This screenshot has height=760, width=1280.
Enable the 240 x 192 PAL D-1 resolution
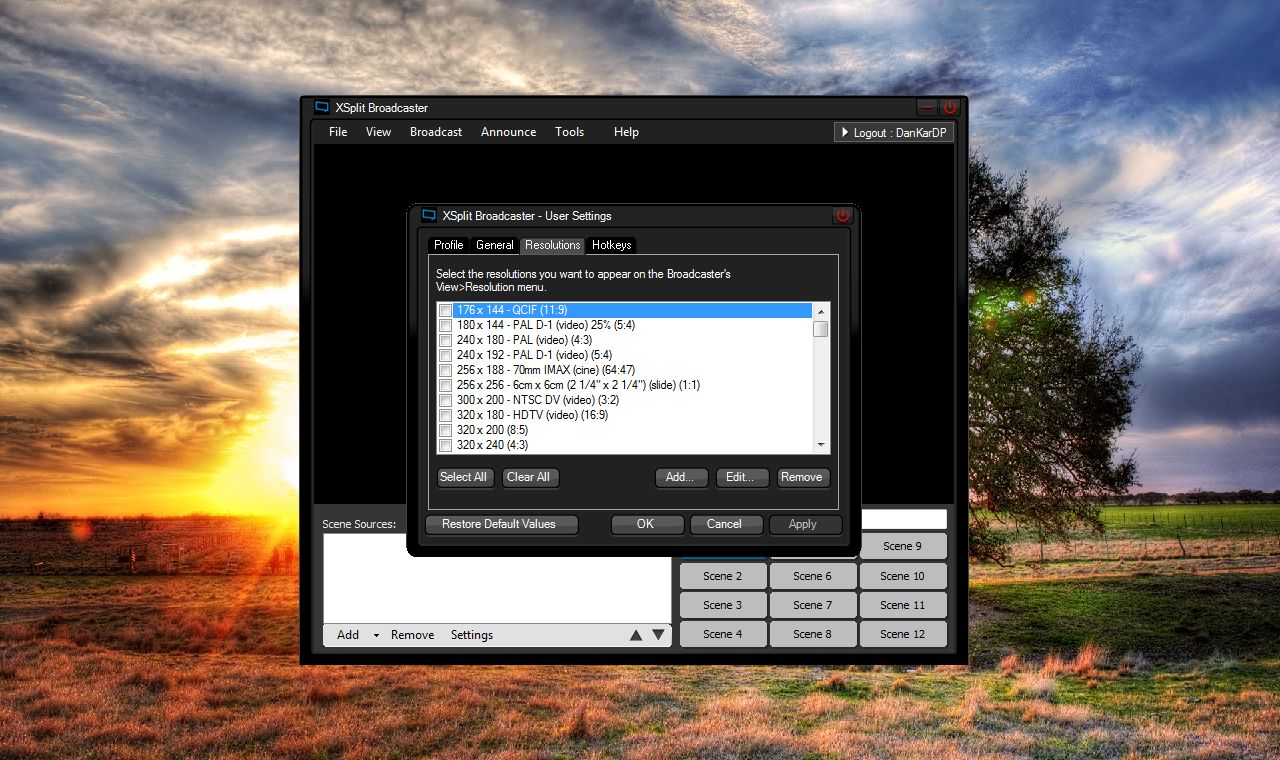click(x=445, y=356)
